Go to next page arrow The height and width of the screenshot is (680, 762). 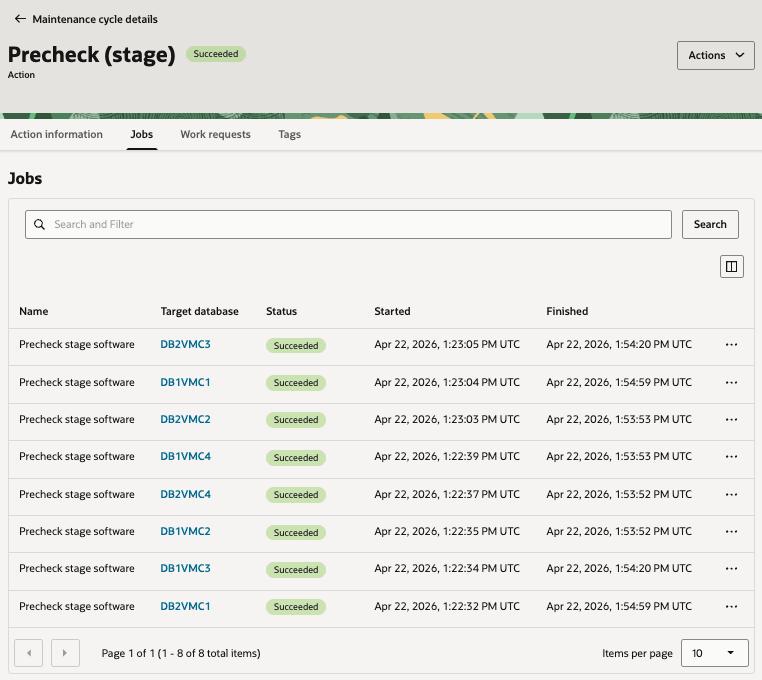click(x=65, y=653)
